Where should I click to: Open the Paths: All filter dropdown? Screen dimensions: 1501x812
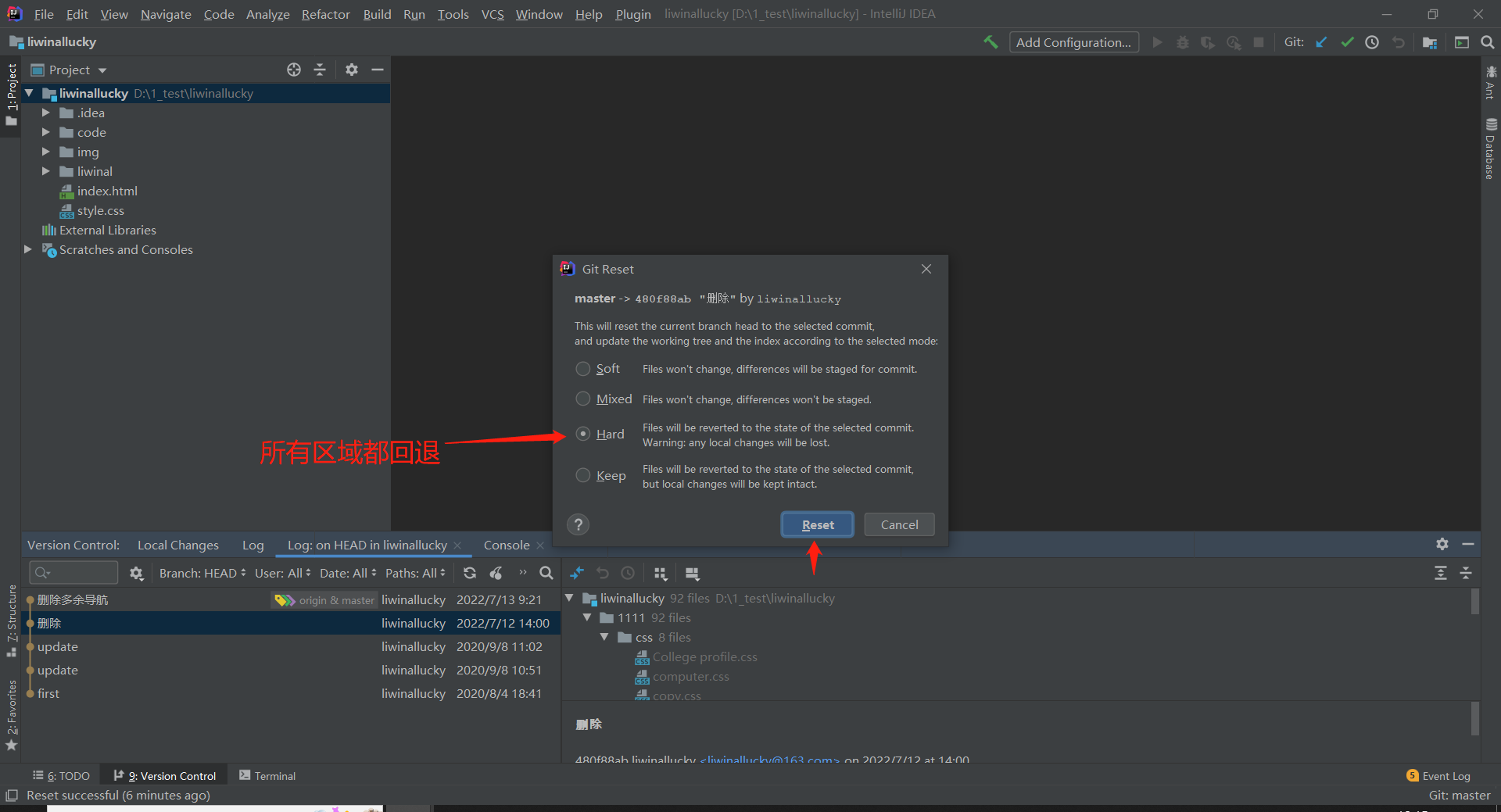pos(415,573)
